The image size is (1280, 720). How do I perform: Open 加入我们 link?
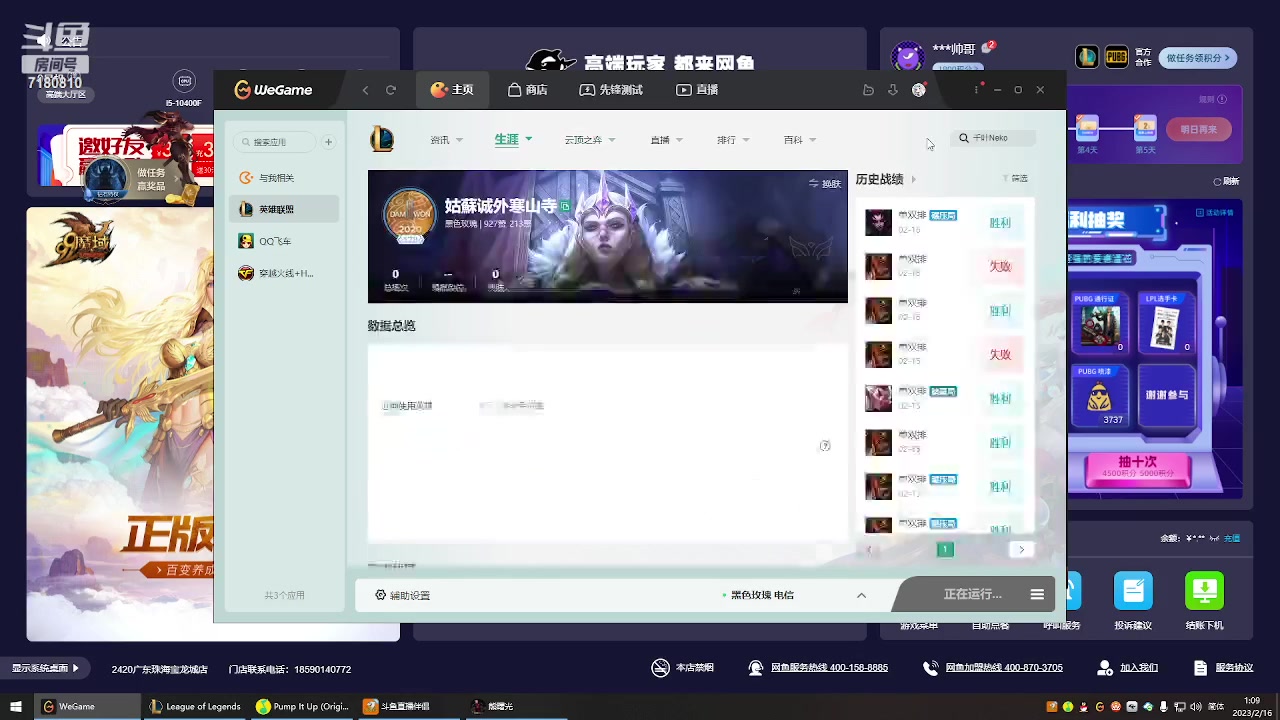point(1128,668)
